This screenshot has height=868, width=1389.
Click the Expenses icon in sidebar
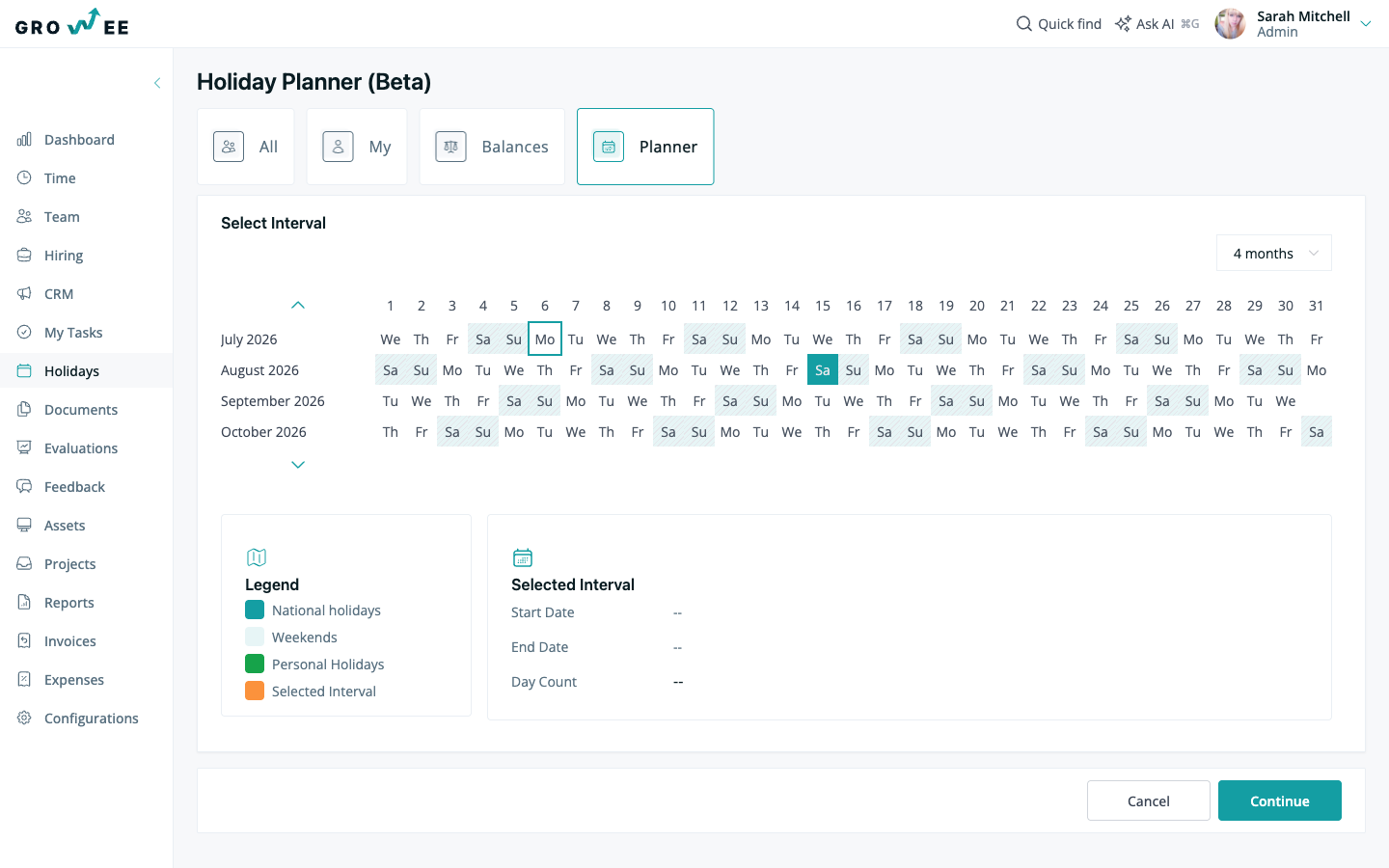coord(24,680)
